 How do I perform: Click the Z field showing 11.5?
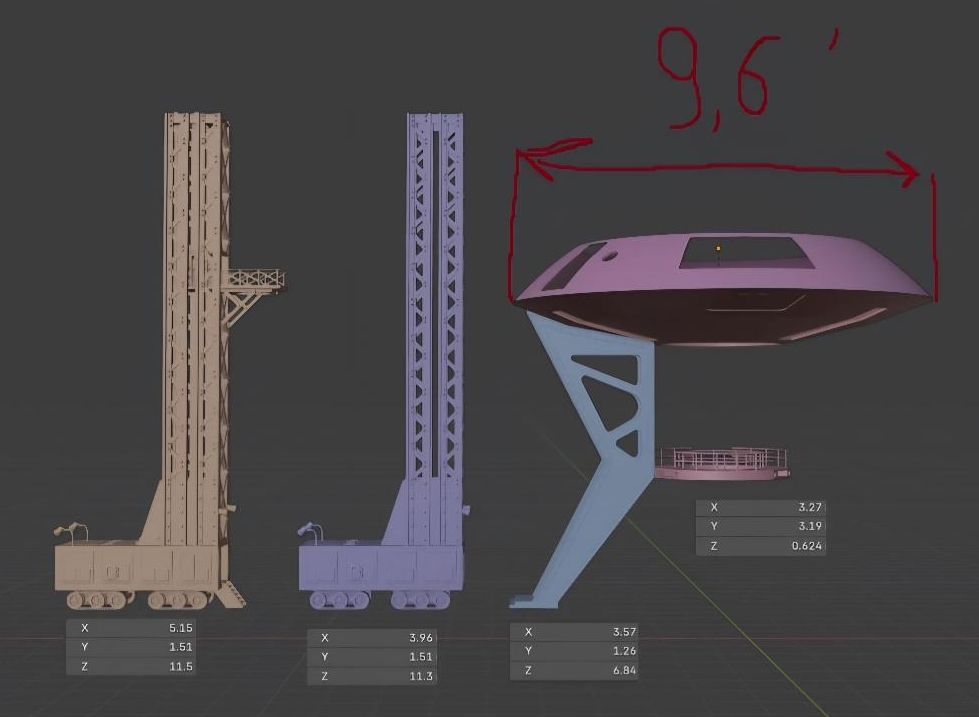click(x=130, y=666)
